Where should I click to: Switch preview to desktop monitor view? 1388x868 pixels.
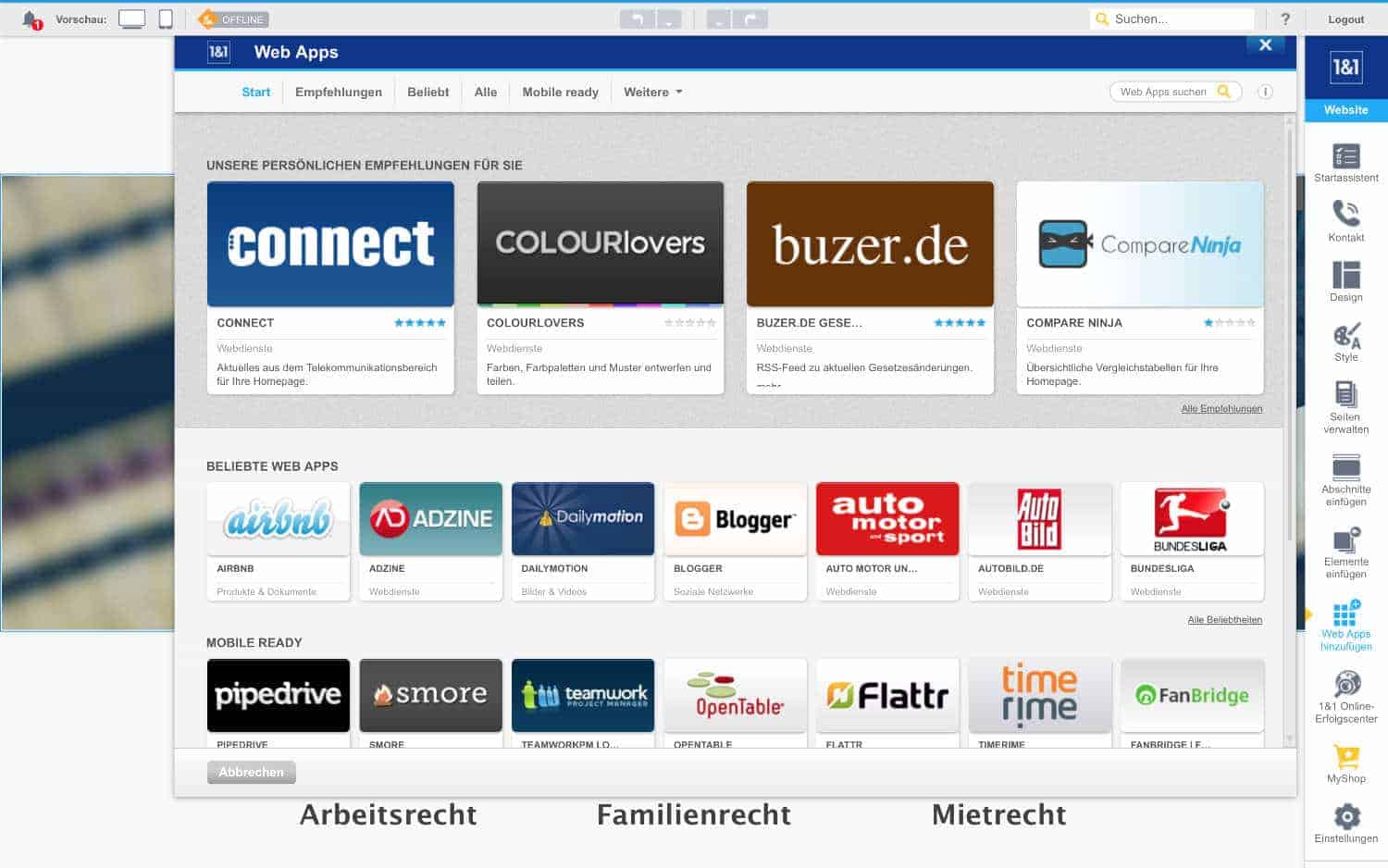click(x=131, y=19)
